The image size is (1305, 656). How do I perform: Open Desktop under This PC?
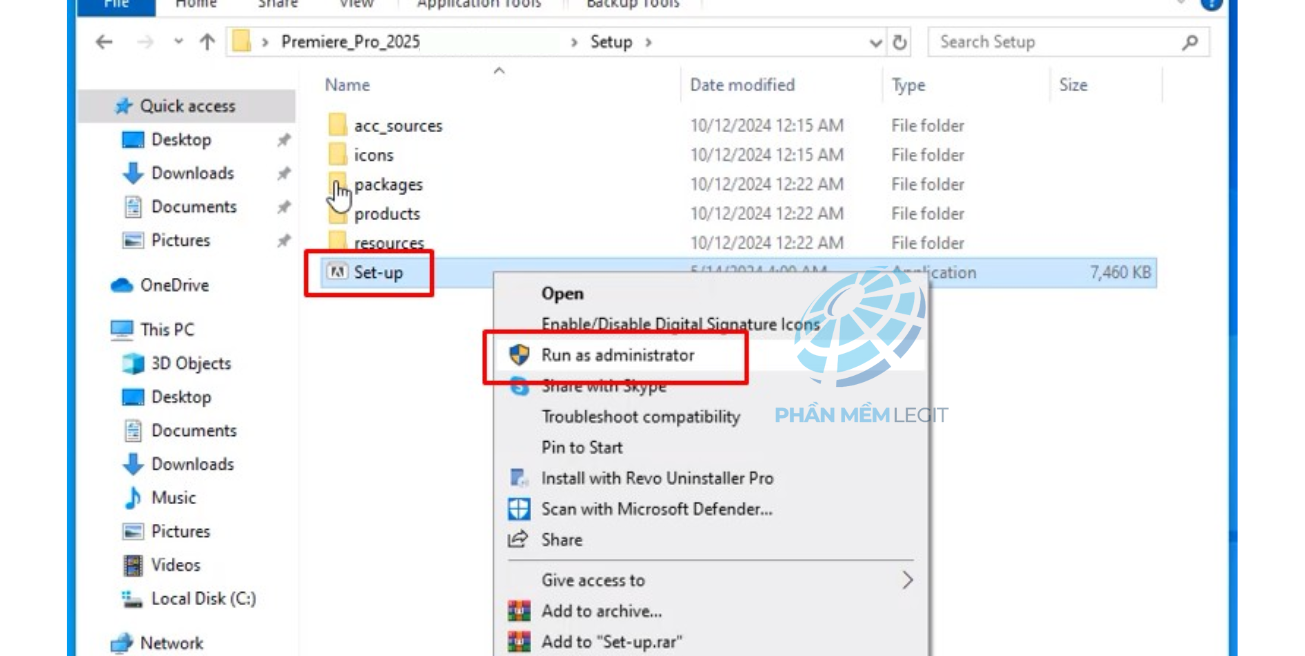[x=181, y=397]
